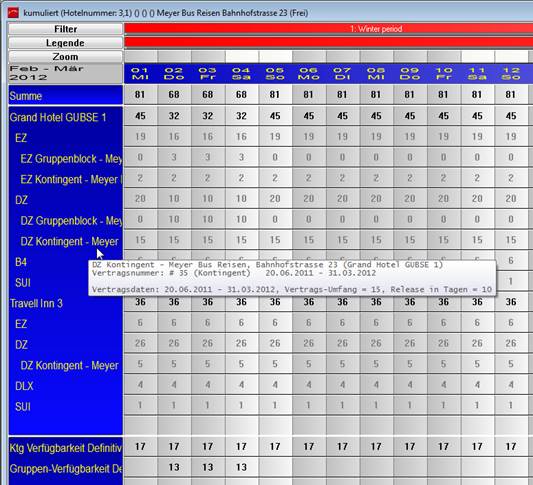Click the 01 Mi date header

140,73
